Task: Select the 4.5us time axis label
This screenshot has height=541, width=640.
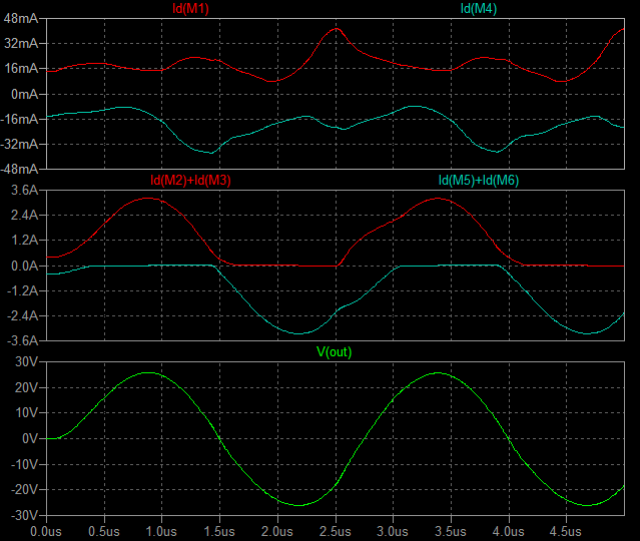Action: (x=567, y=531)
